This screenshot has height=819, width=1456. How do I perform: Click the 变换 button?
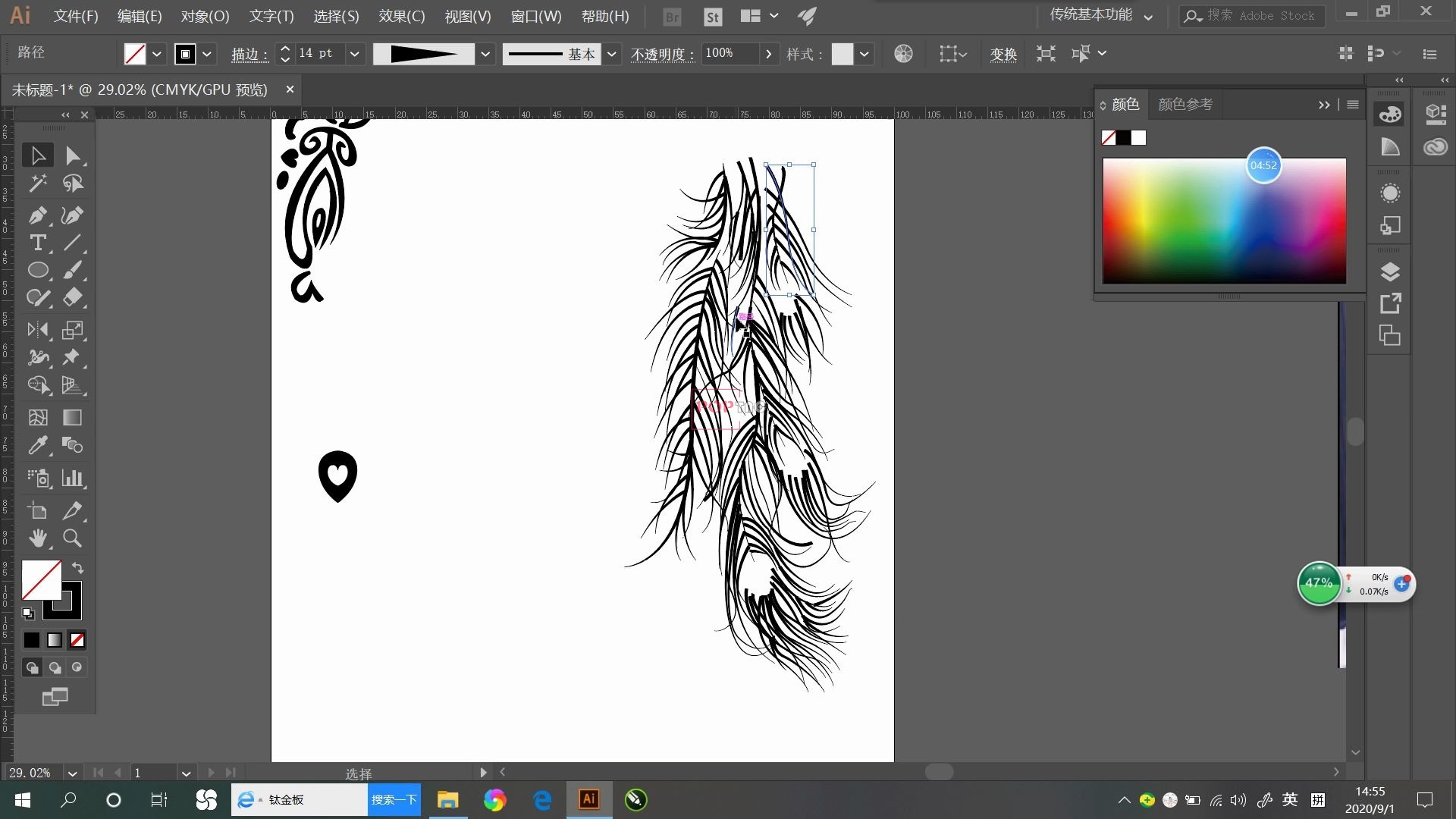coord(1003,54)
